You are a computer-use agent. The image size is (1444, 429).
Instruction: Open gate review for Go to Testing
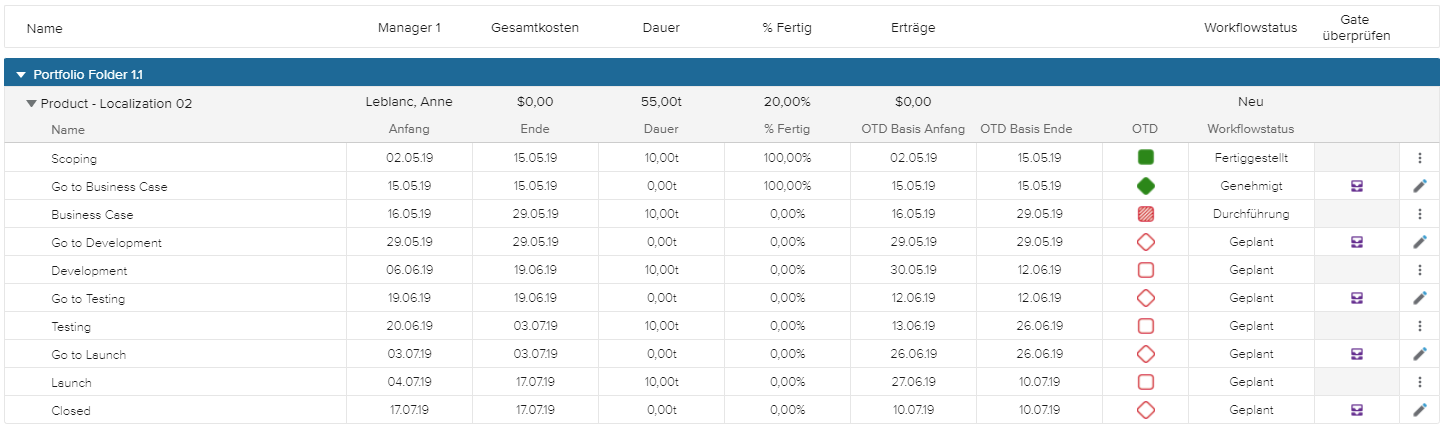[1357, 298]
